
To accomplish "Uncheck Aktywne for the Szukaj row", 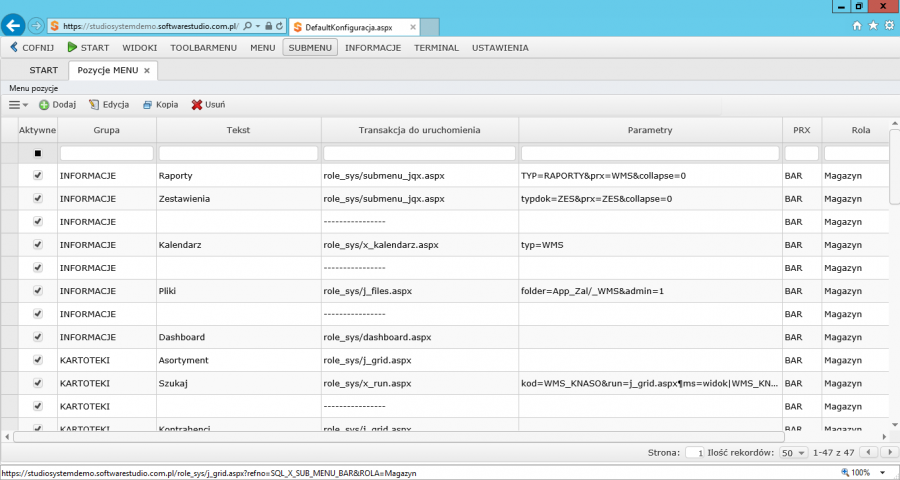I will click(38, 382).
